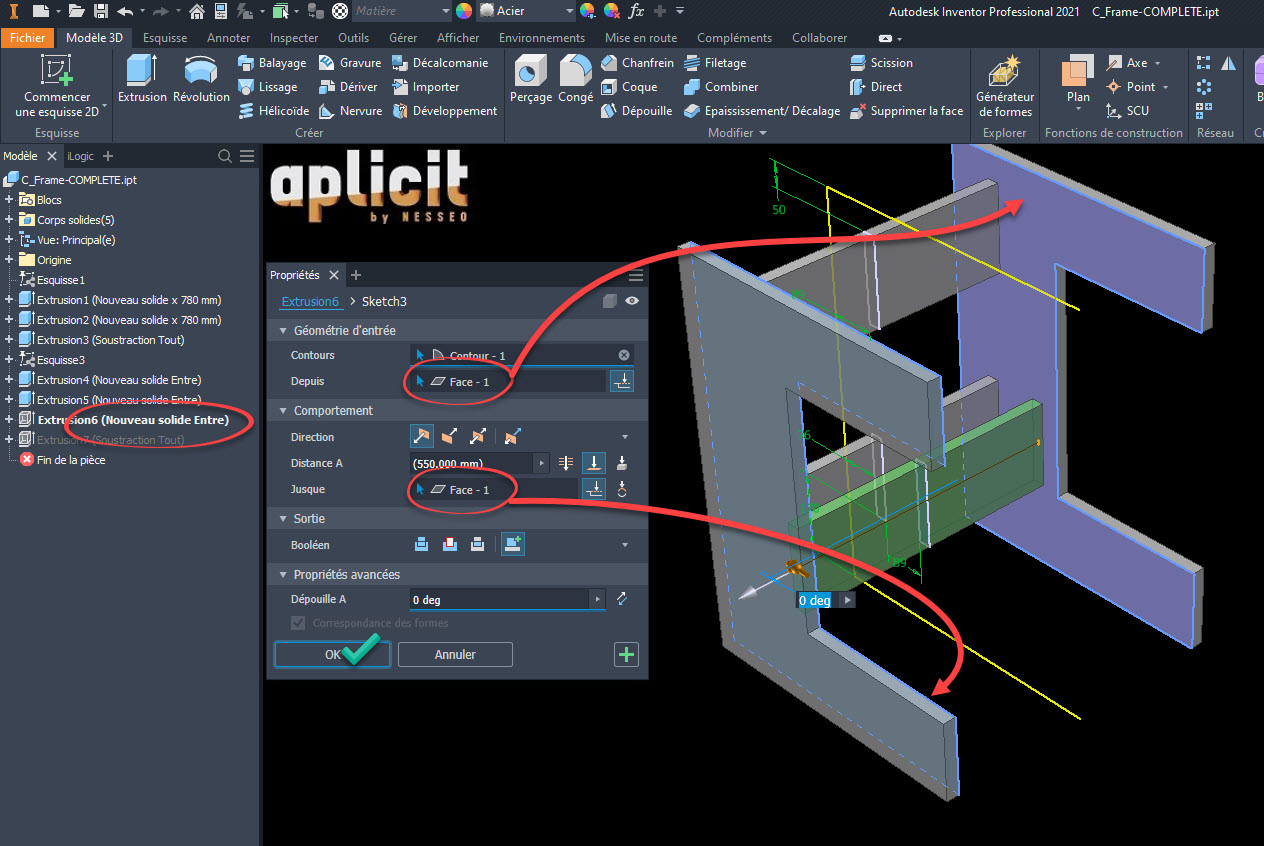Screen dimensions: 1264x846
Task: Use the Direct edit tool
Action: [x=876, y=87]
